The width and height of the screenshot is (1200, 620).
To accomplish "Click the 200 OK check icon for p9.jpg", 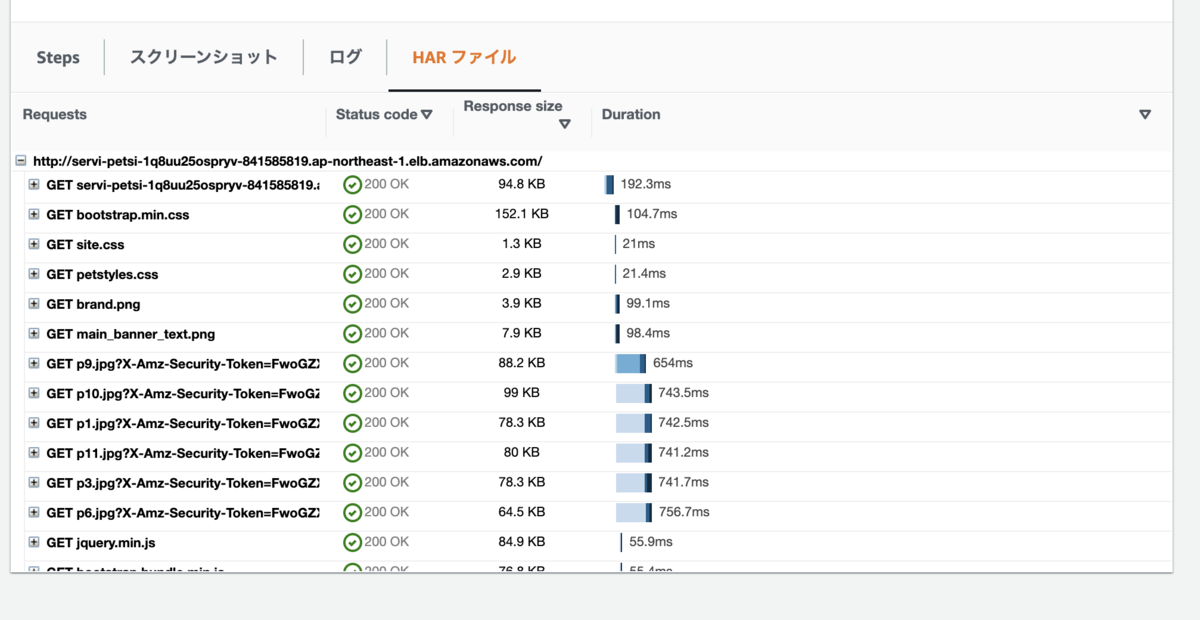I will (352, 364).
